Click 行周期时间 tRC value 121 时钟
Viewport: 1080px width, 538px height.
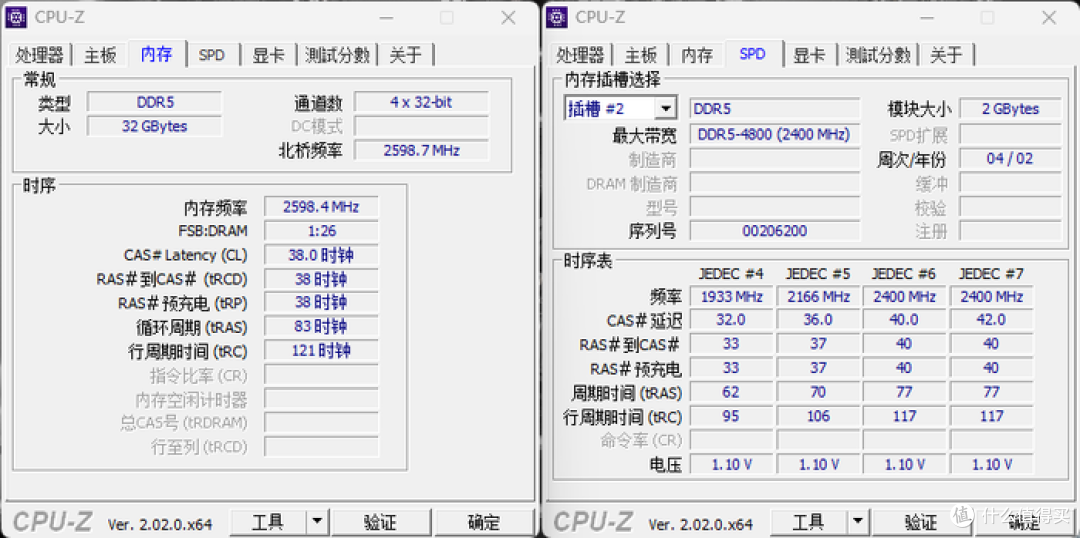321,351
